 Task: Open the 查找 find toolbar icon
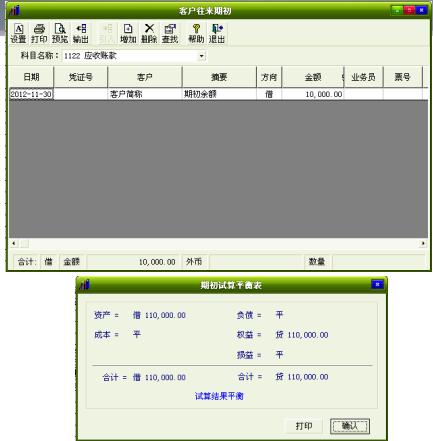click(x=170, y=34)
